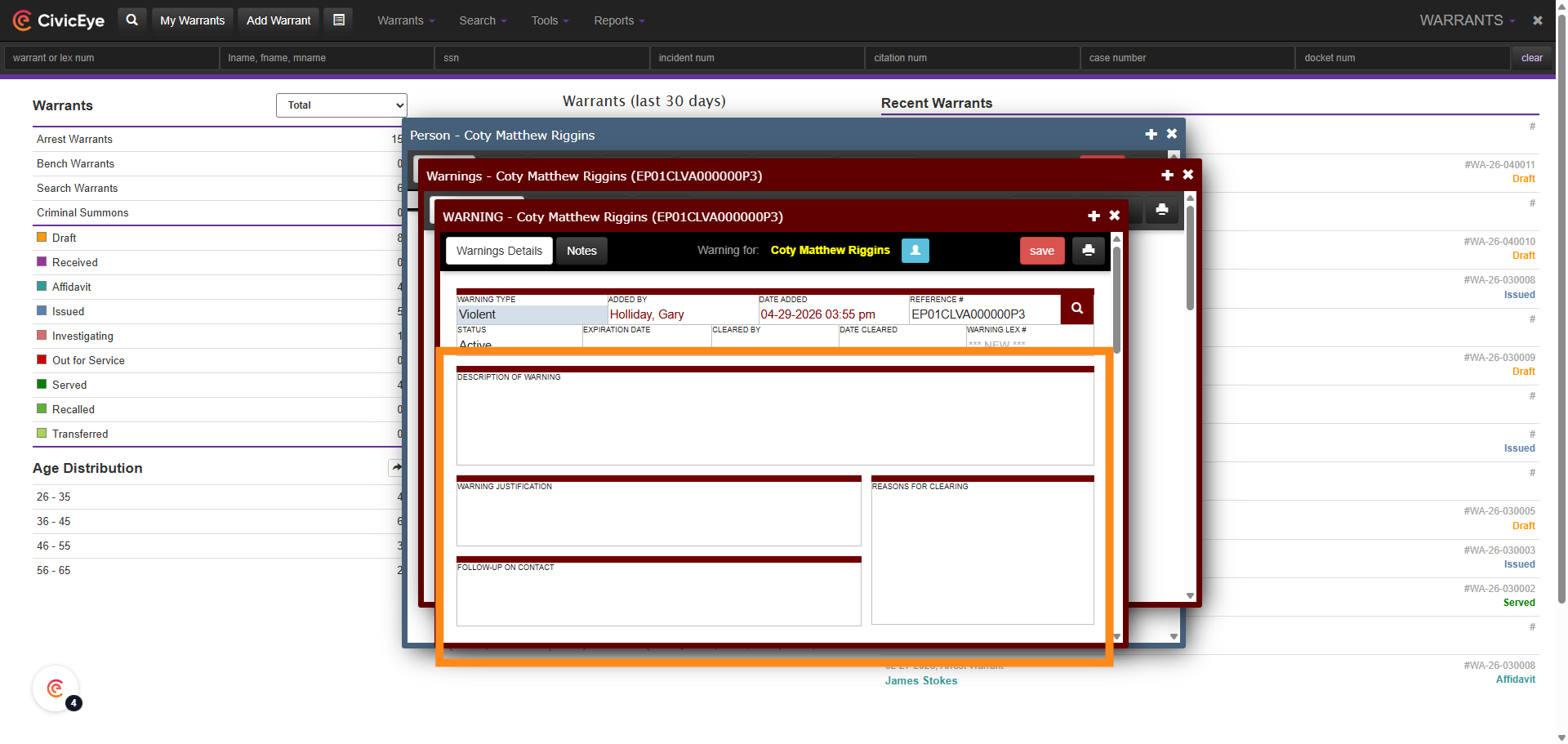Screen dimensions: 1568x744
Task: Click the CivicEye logo
Action: click(59, 20)
